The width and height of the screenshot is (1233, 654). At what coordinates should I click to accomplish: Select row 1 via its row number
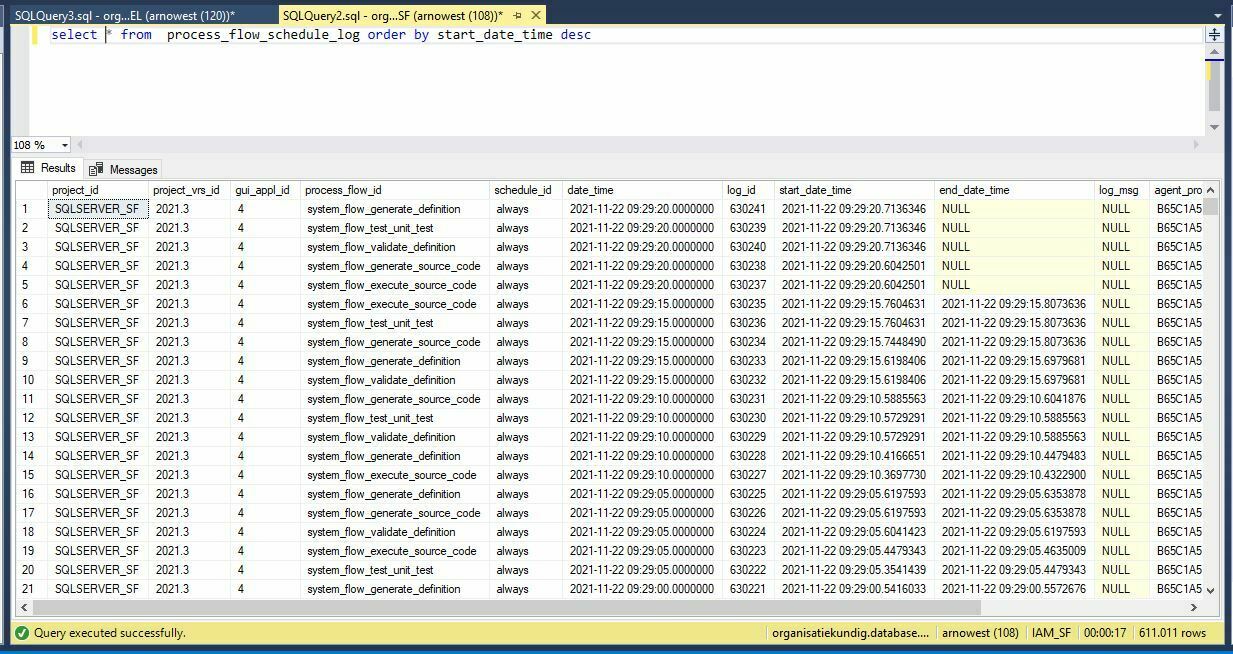(32, 209)
